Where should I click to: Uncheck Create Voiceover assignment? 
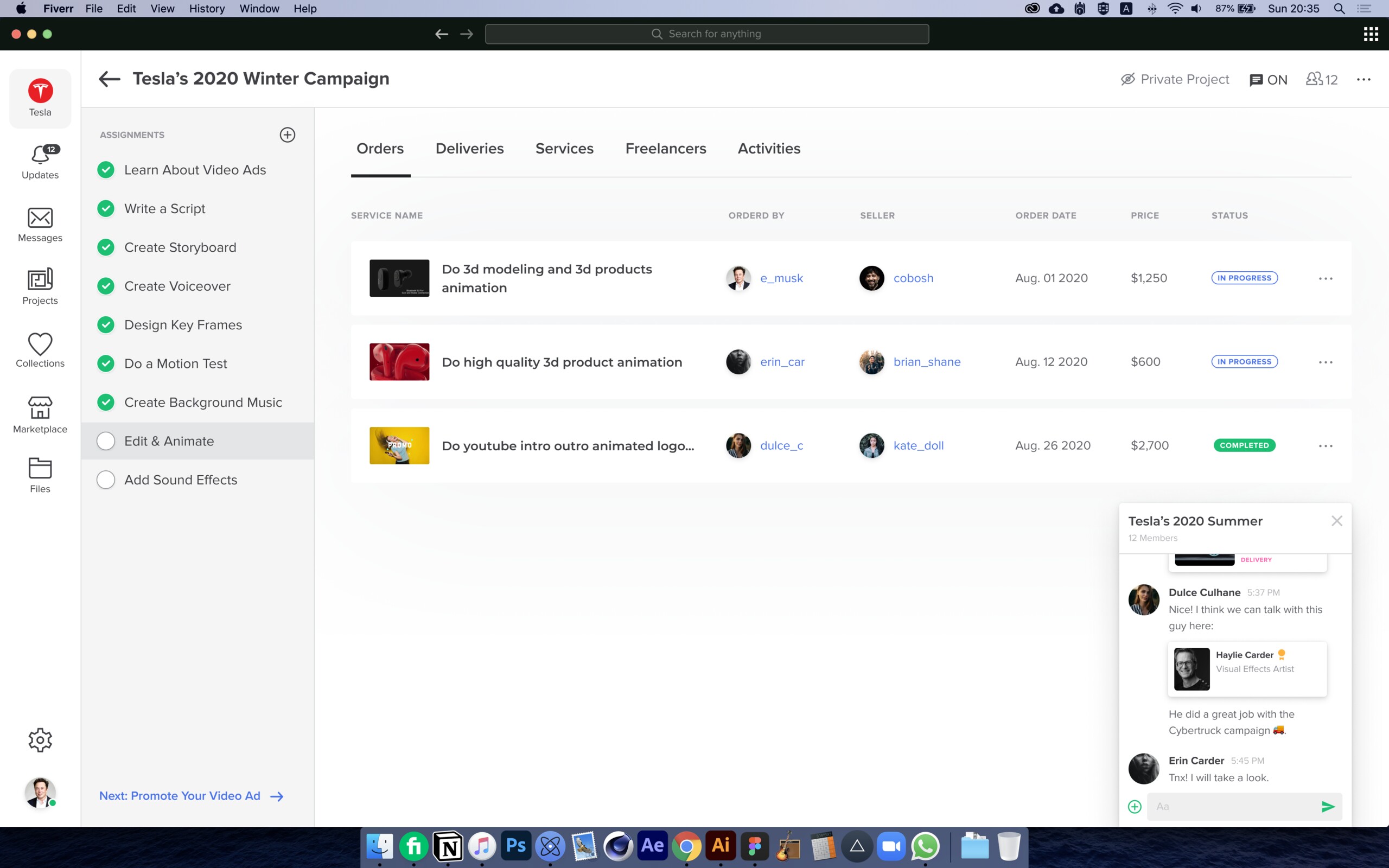pyautogui.click(x=106, y=286)
